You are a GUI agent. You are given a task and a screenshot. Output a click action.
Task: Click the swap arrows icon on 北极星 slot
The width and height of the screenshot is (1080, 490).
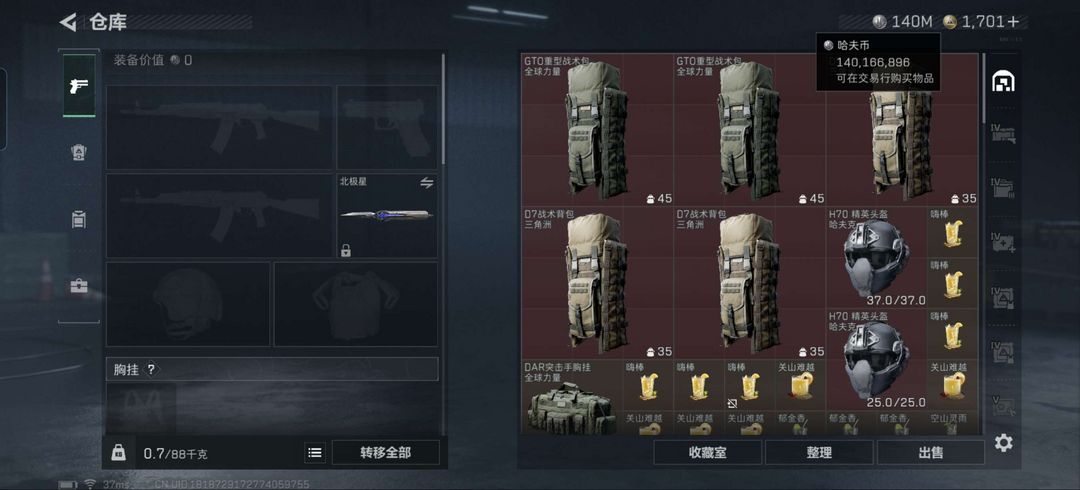pos(427,183)
